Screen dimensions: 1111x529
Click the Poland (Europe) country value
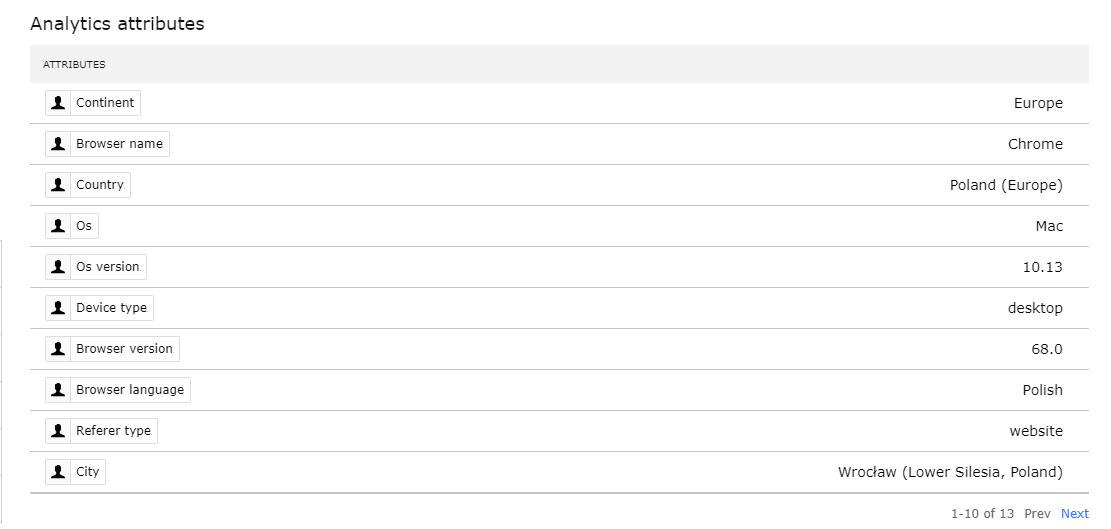(1006, 185)
